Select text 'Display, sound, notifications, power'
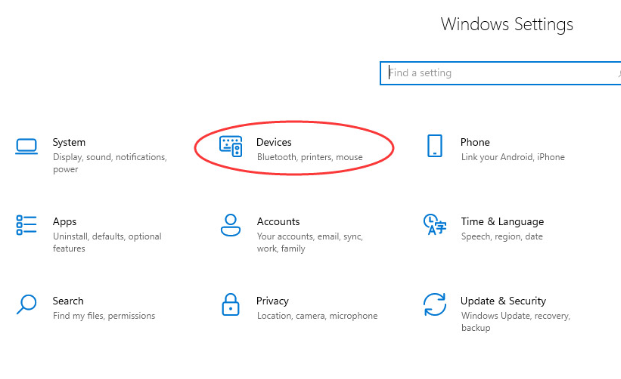Image resolution: width=621 pixels, height=379 pixels. (x=110, y=163)
